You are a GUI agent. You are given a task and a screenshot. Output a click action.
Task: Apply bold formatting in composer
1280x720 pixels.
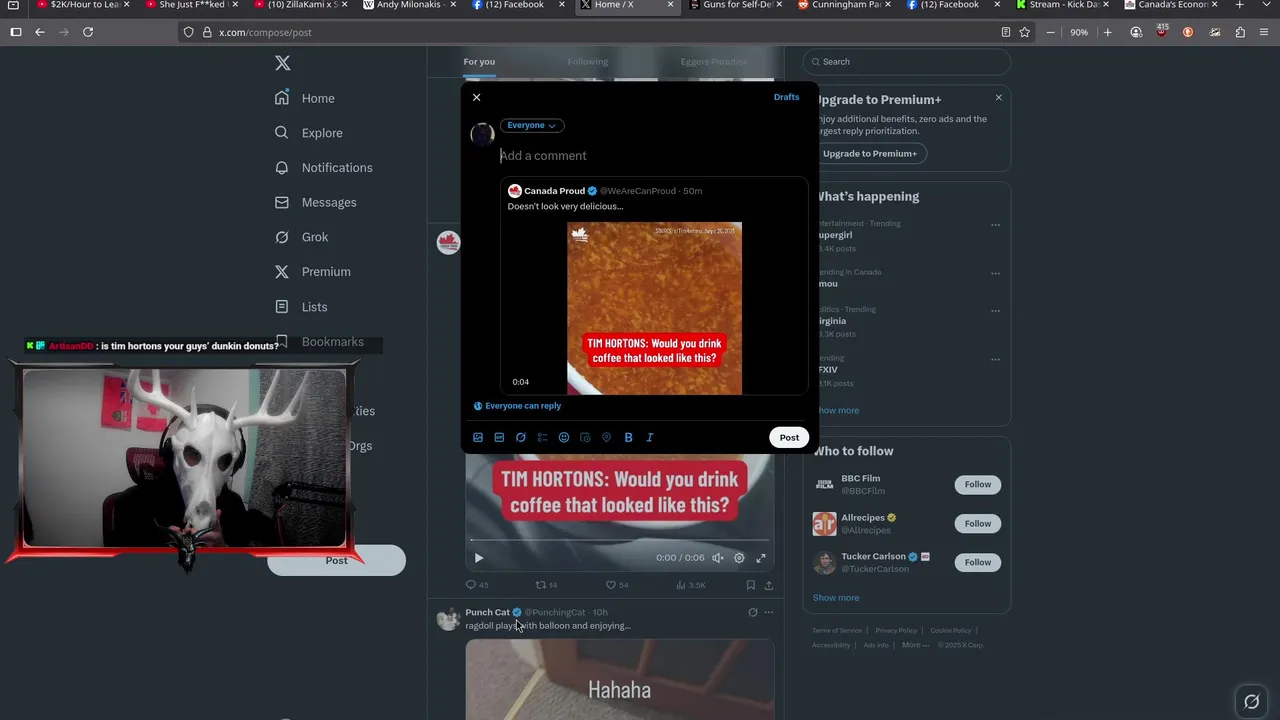pos(628,437)
